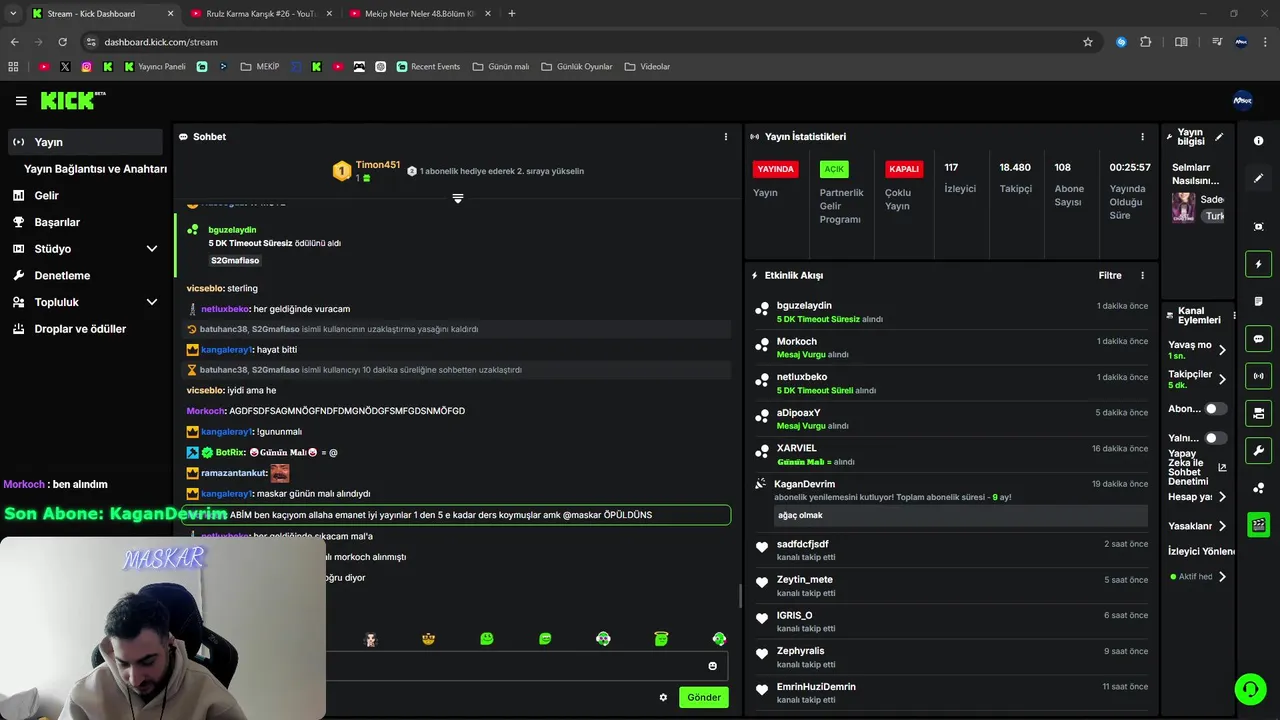Toggle the server panel icon in right rail
Screen dimensions: 1280x720
pos(1258,413)
